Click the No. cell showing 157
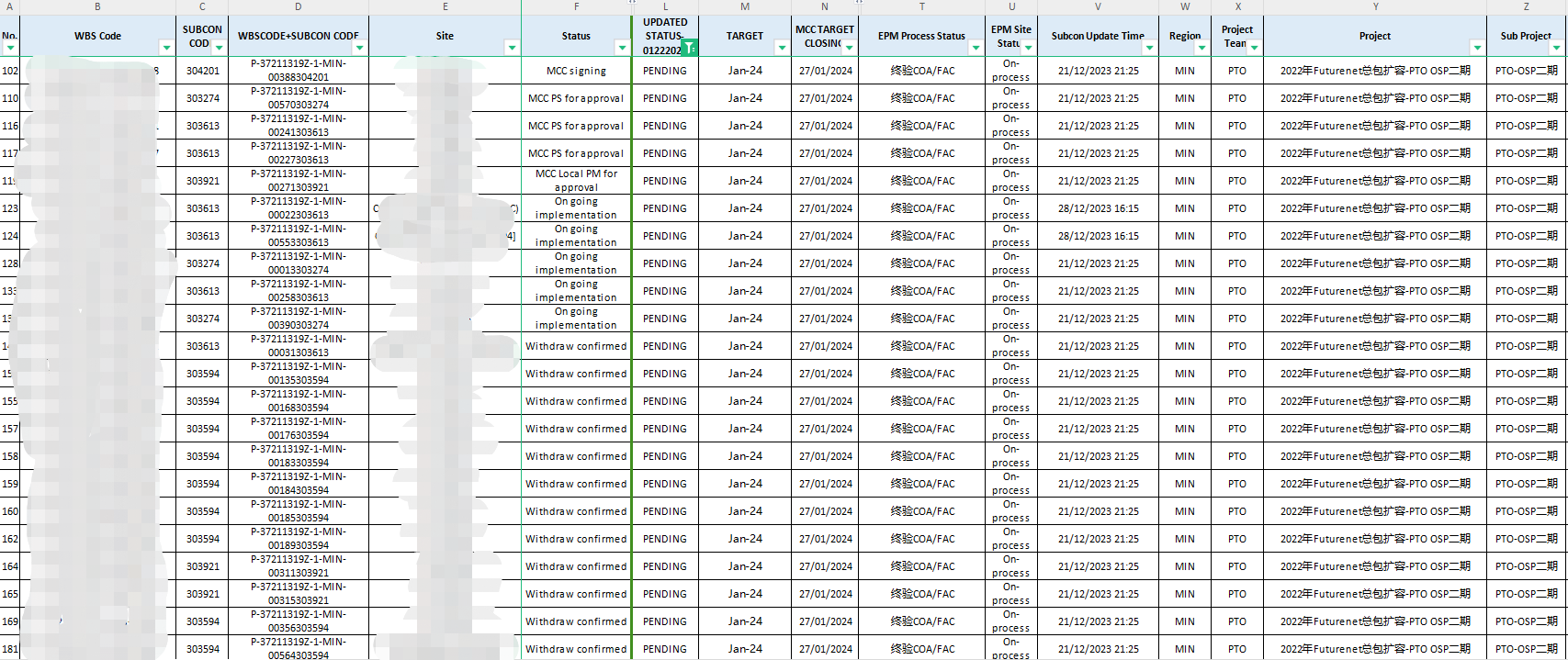The width and height of the screenshot is (1568, 660). 10,429
